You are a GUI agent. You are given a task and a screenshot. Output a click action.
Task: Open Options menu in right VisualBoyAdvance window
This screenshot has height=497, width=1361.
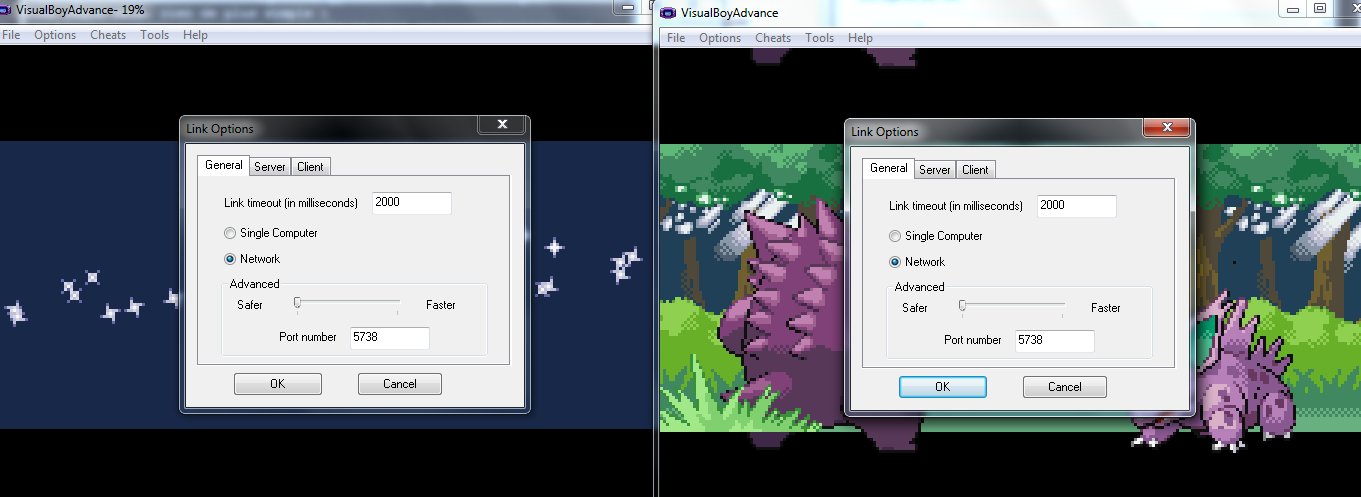(x=720, y=38)
